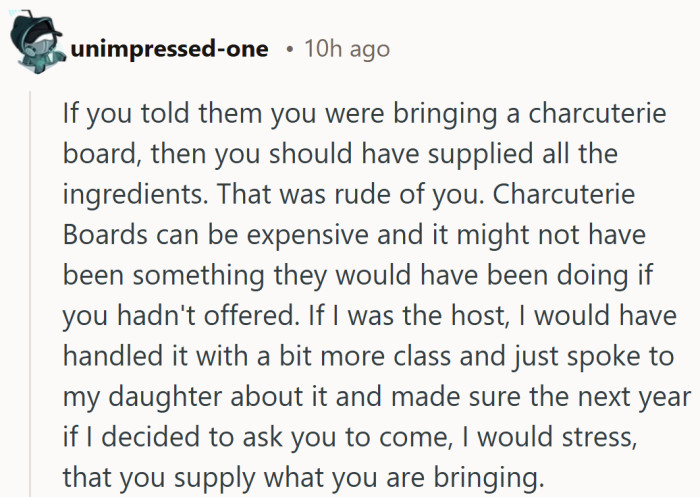Click the dot separator before the timestamp
This screenshot has width=700, height=497.
tap(288, 48)
